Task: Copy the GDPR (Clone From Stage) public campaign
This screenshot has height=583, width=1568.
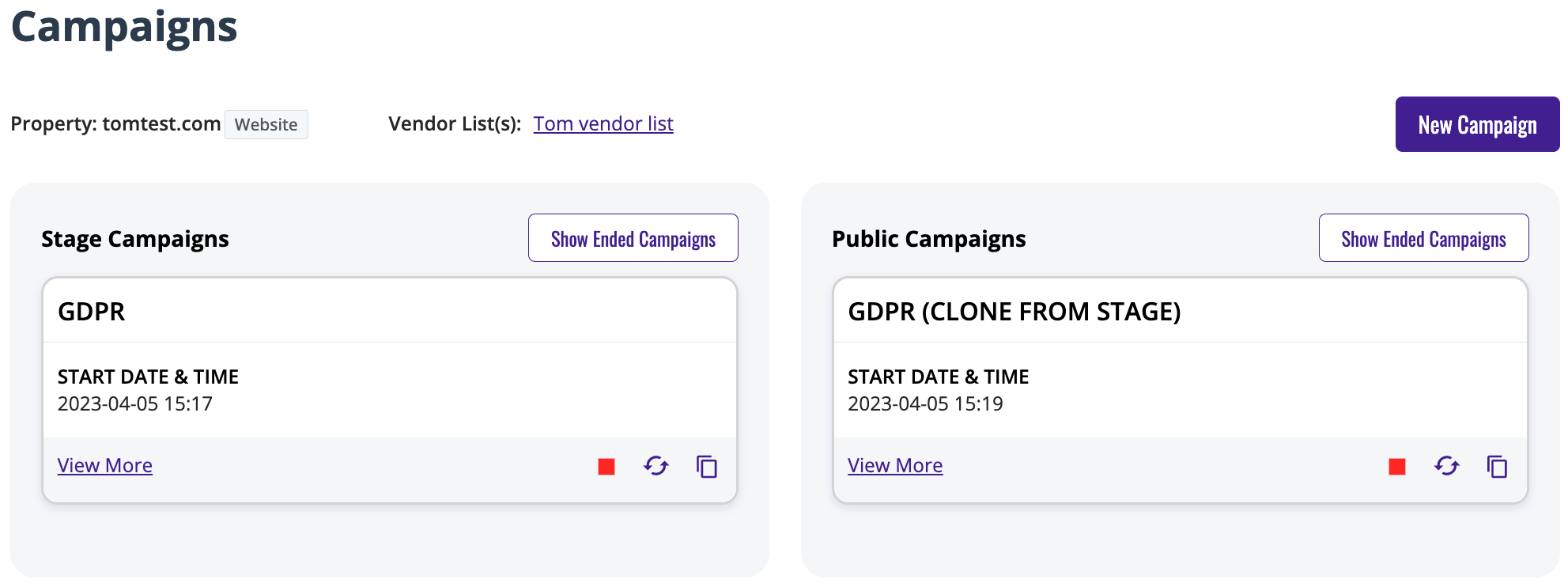Action: (x=1497, y=467)
